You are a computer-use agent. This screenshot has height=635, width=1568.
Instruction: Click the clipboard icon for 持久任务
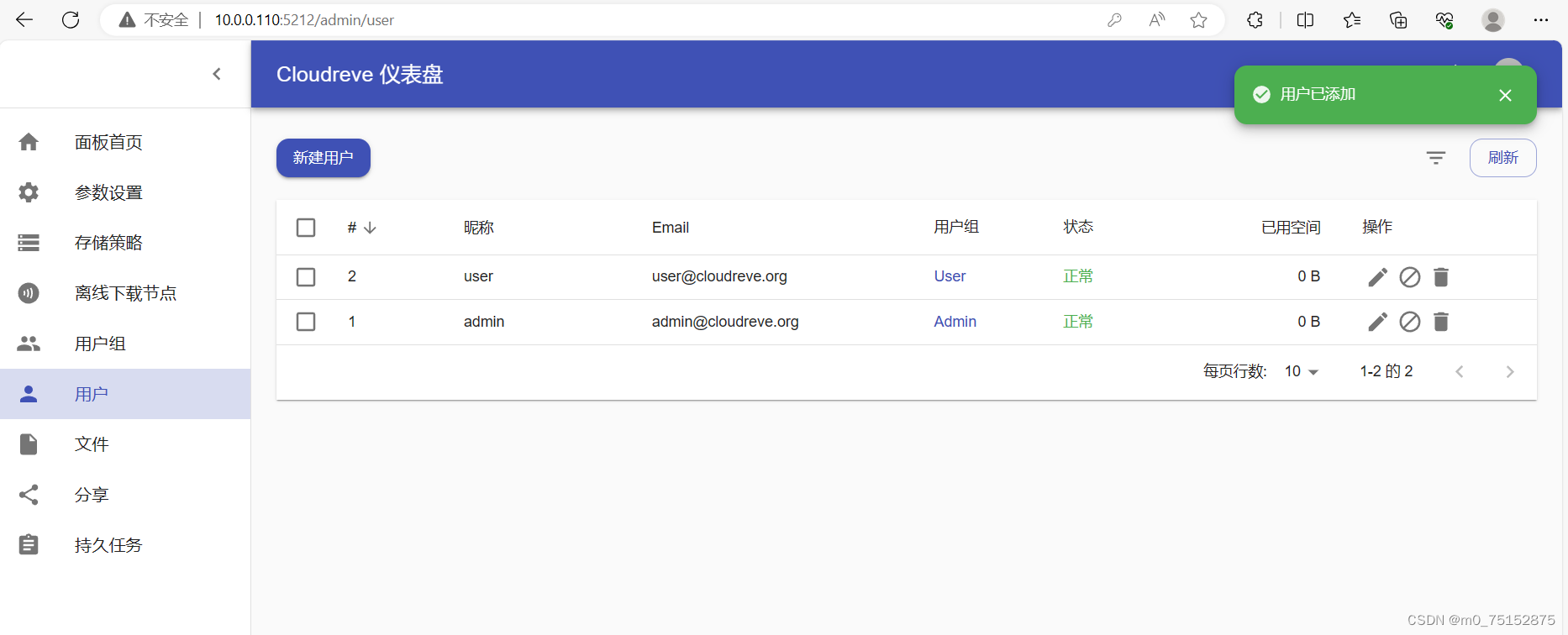point(29,545)
